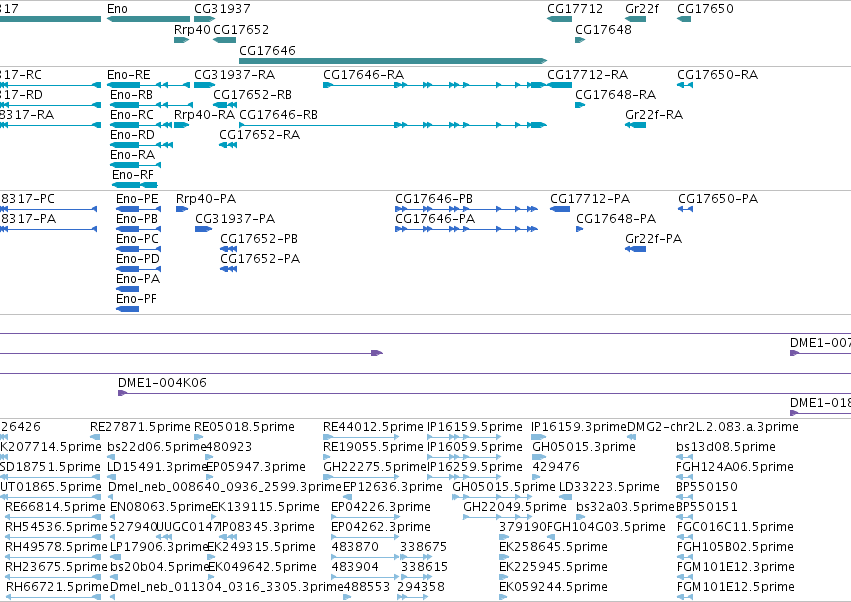Click the CG17648-RA transcript label

615,95
